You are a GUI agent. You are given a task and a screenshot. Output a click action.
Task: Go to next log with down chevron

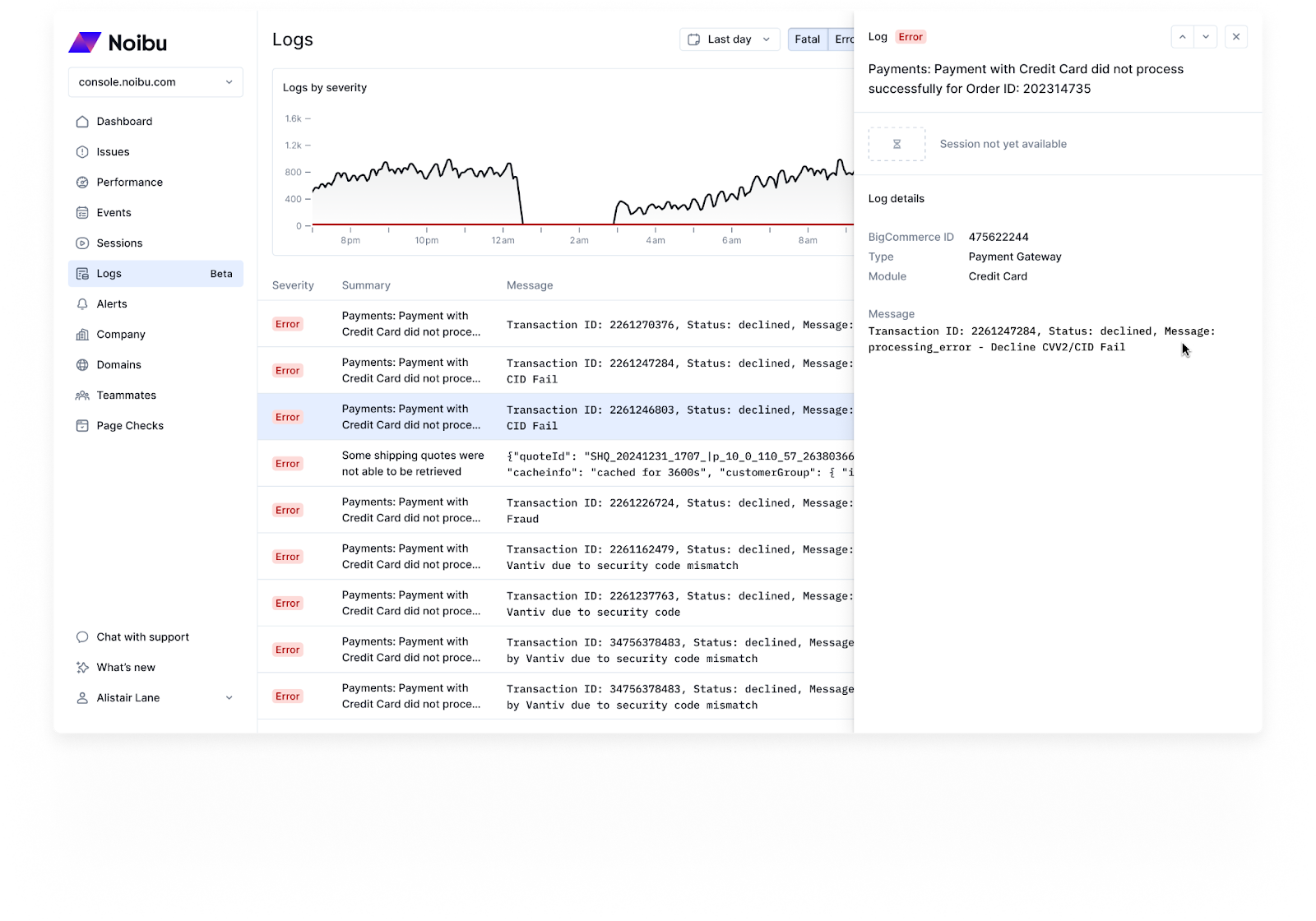point(1206,37)
